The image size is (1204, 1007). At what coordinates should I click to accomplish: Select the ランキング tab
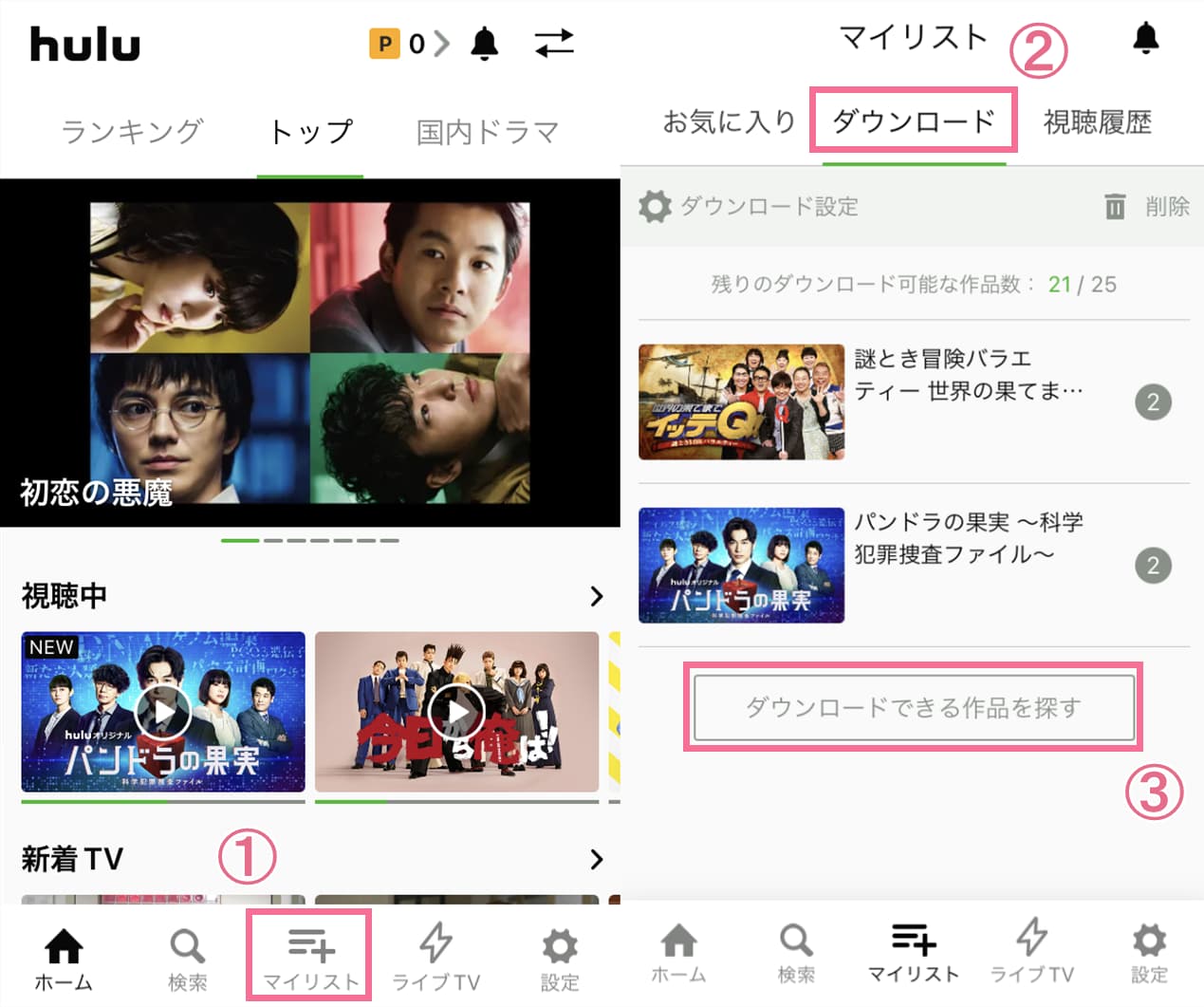click(x=132, y=131)
